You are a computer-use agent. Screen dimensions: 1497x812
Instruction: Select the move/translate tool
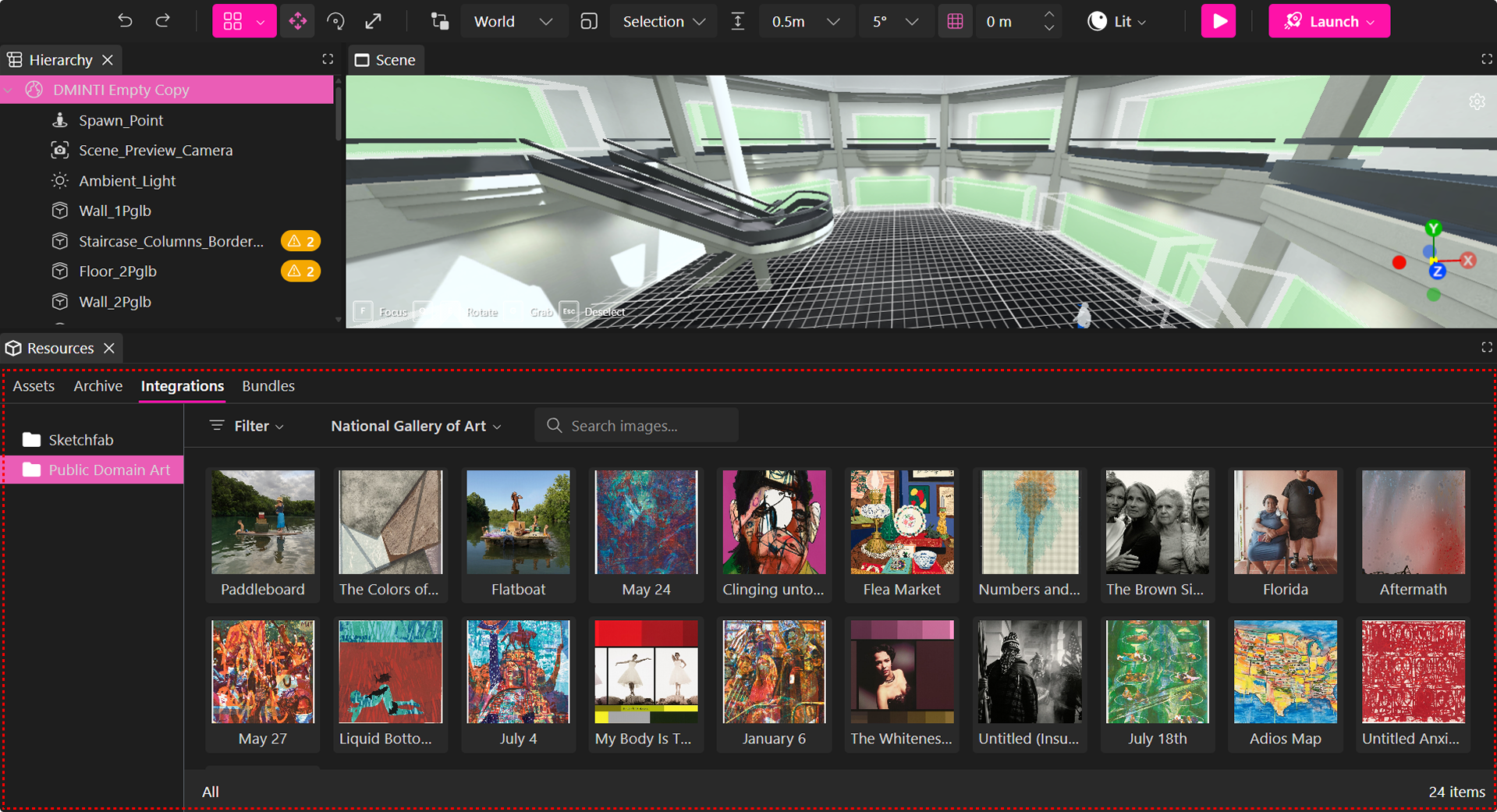(298, 21)
